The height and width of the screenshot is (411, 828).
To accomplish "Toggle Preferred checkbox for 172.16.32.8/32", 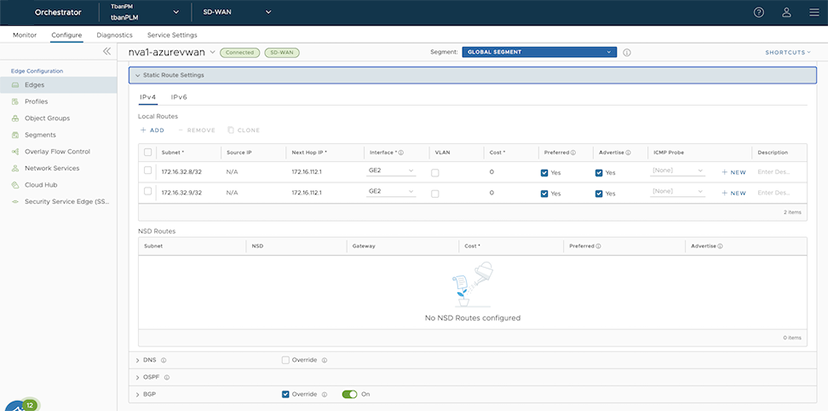I will (544, 171).
